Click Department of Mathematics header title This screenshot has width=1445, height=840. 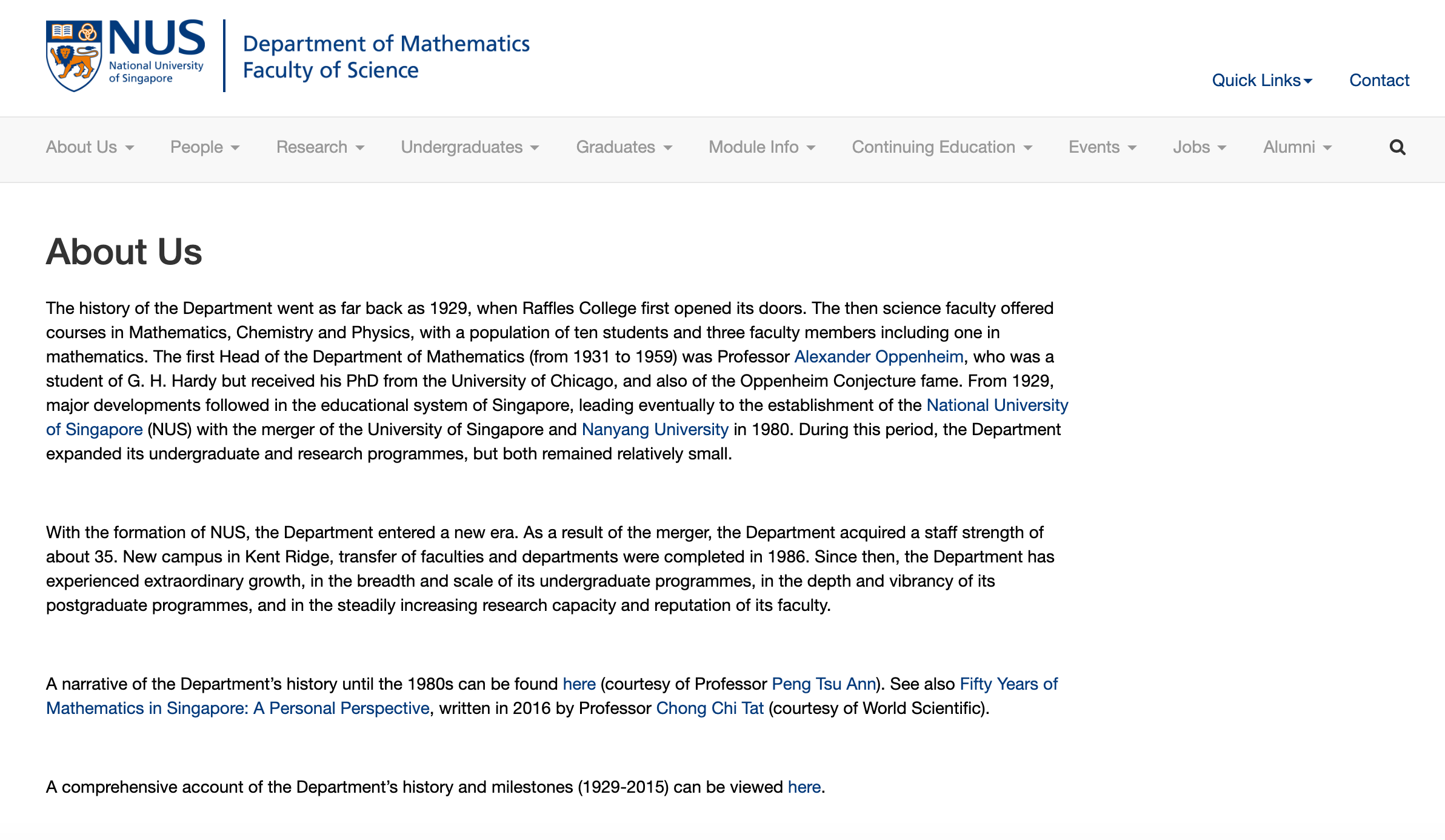[x=386, y=44]
